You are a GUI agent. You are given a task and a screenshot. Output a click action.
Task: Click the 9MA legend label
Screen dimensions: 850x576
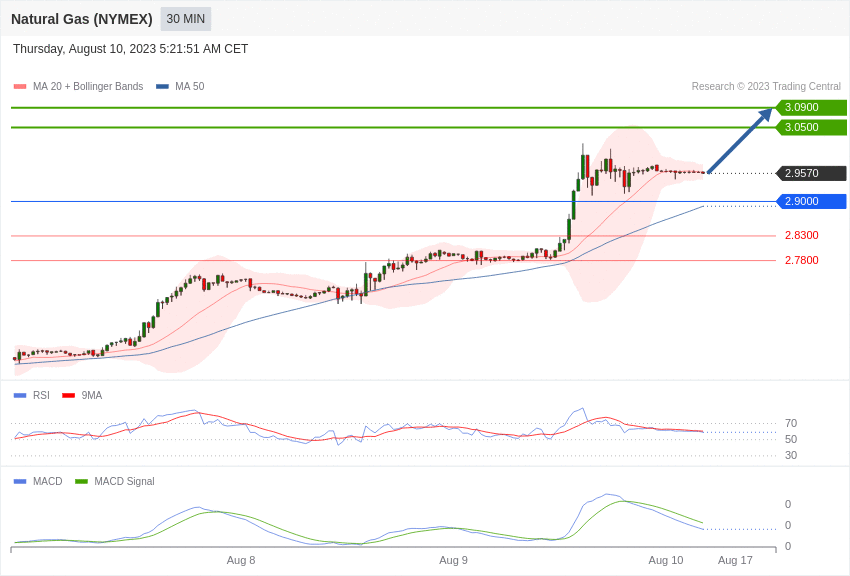tap(92, 396)
